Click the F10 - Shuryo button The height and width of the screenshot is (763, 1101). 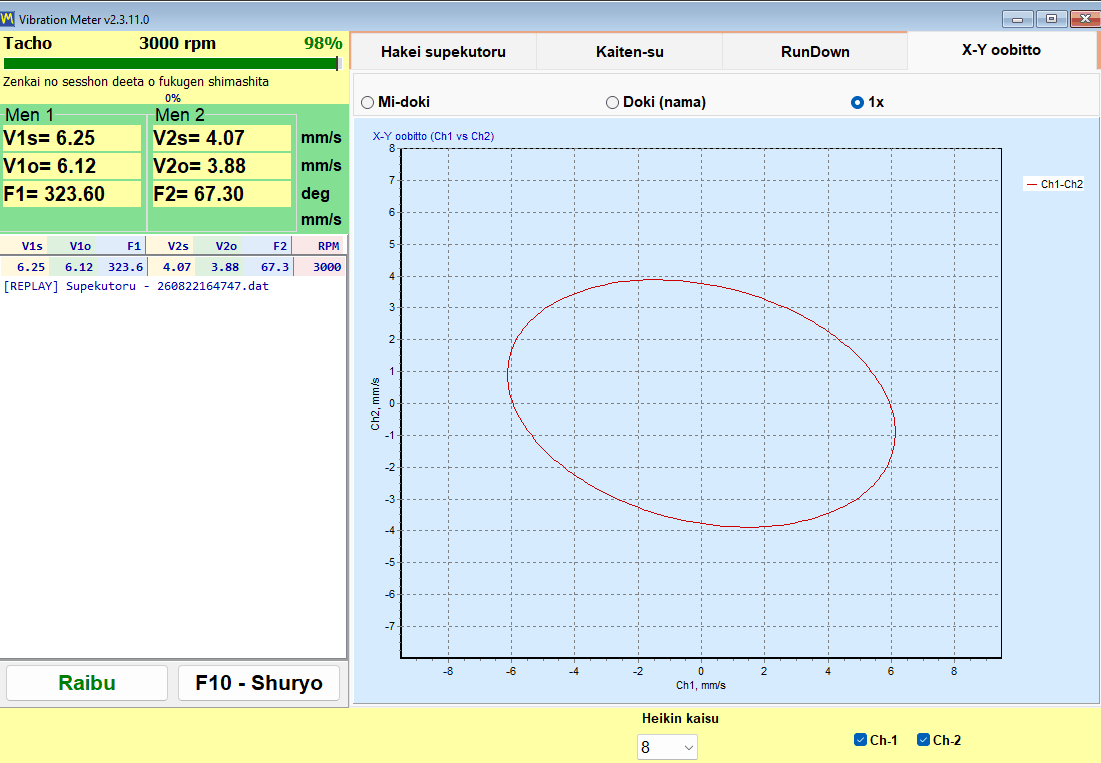259,683
